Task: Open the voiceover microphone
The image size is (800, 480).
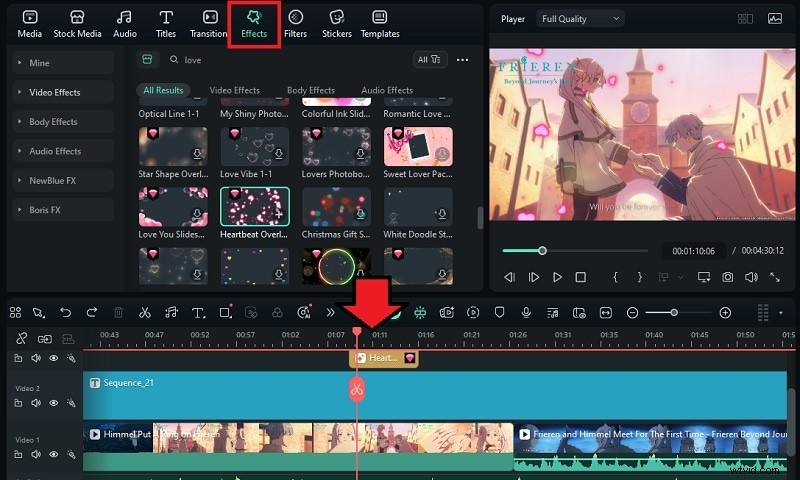Action: click(526, 312)
